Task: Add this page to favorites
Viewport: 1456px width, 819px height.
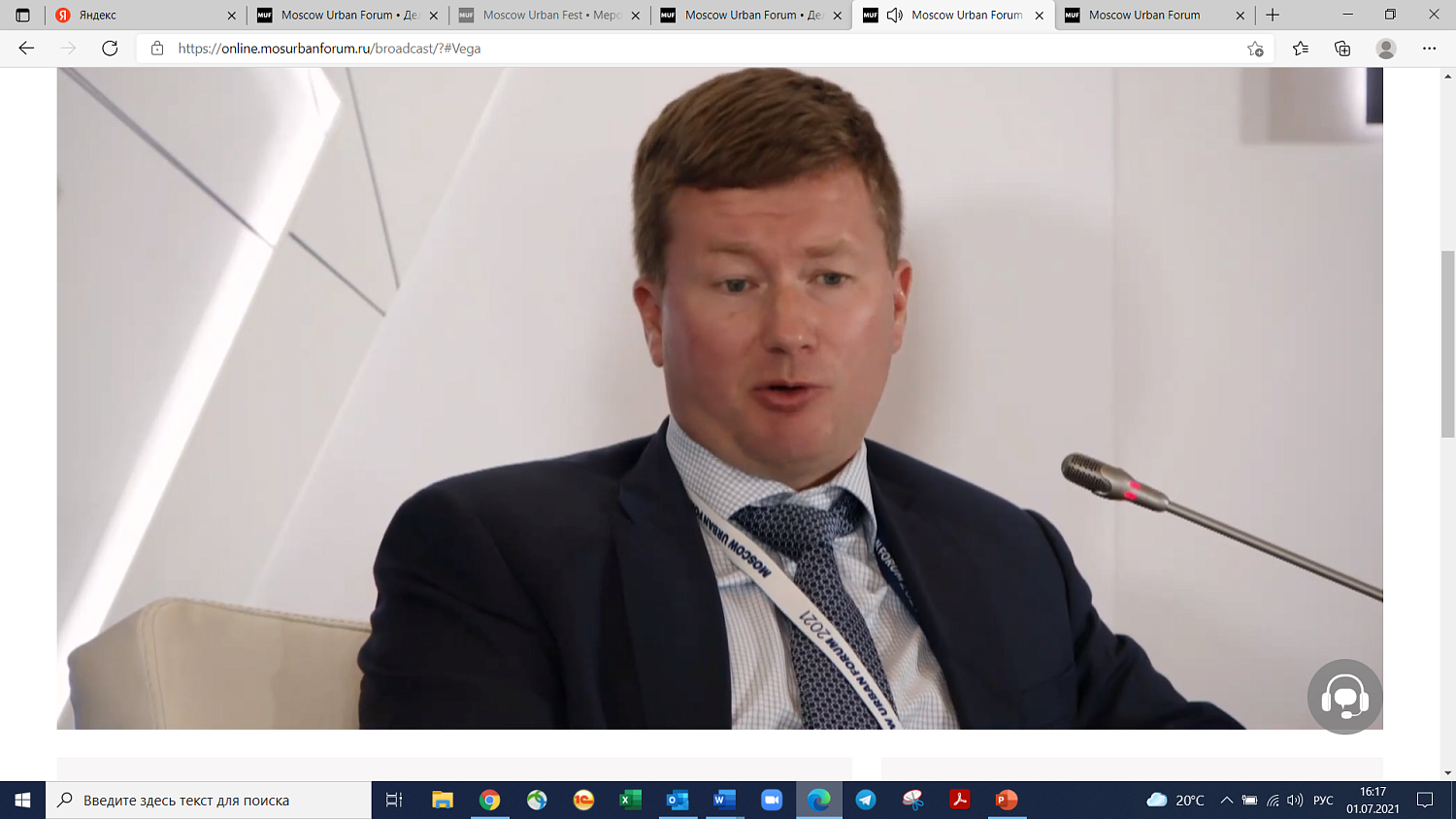Action: 1255,49
